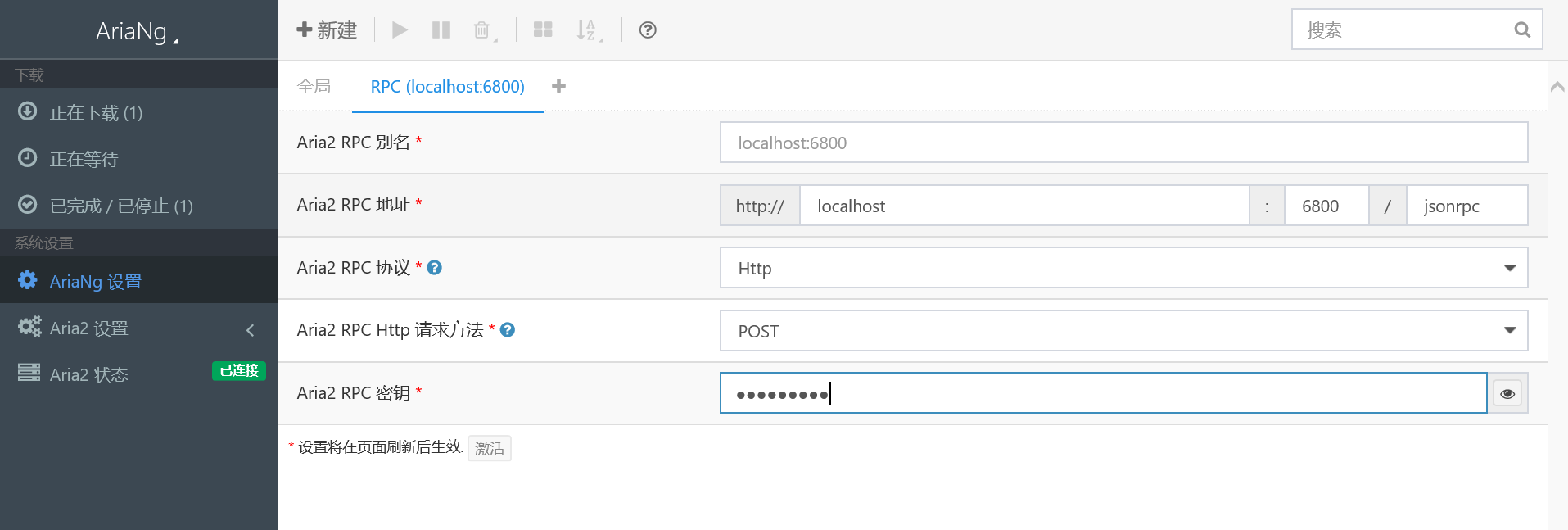Add a new RPC settings tab

tap(559, 86)
